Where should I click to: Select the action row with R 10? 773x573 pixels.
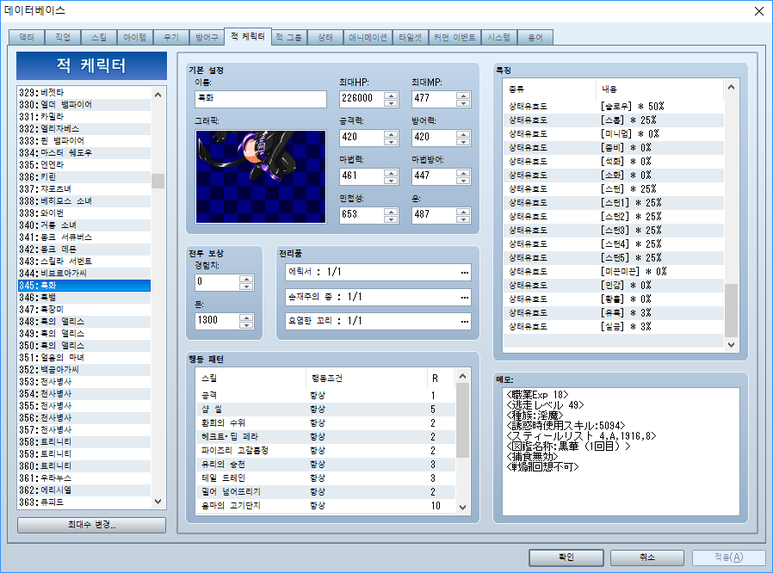click(326, 506)
